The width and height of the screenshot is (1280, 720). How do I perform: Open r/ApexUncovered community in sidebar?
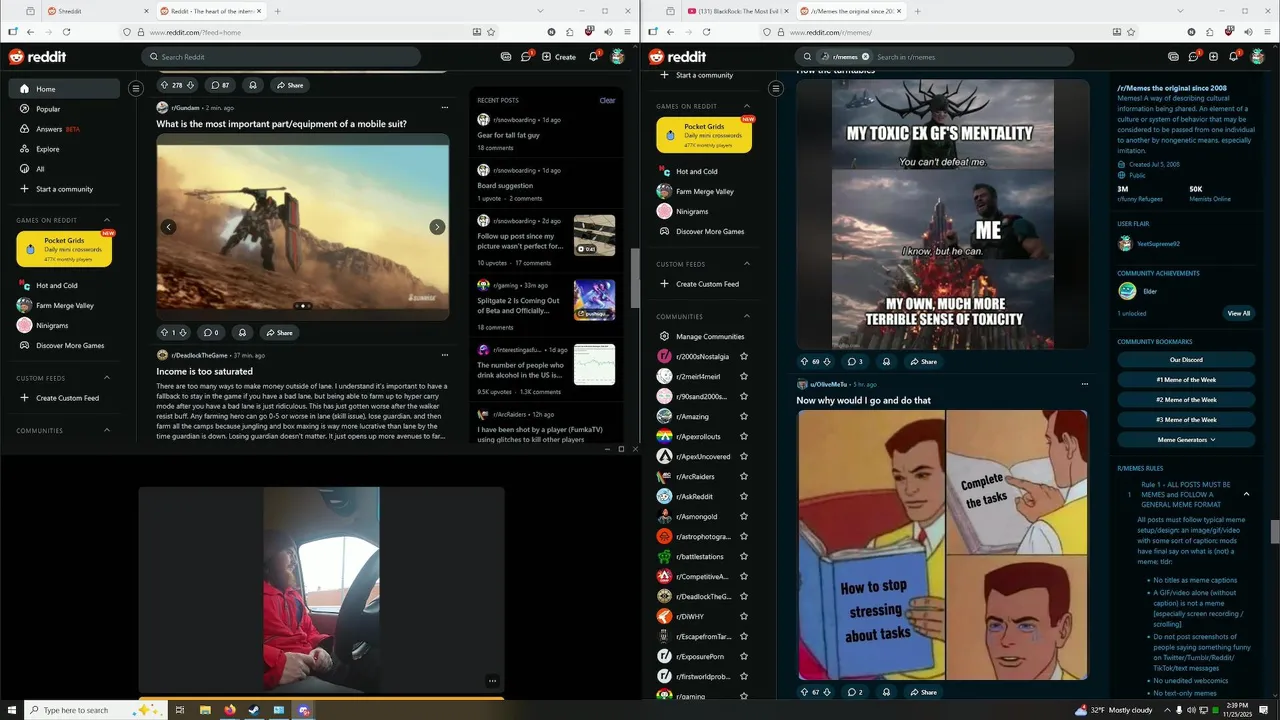point(703,457)
